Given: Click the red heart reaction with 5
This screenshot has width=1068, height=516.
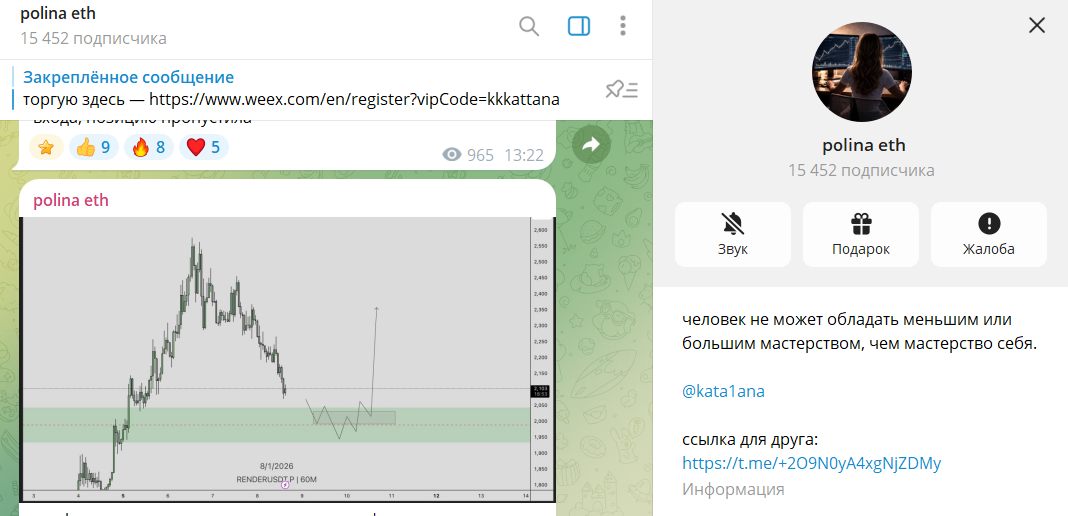Looking at the screenshot, I should (x=203, y=148).
